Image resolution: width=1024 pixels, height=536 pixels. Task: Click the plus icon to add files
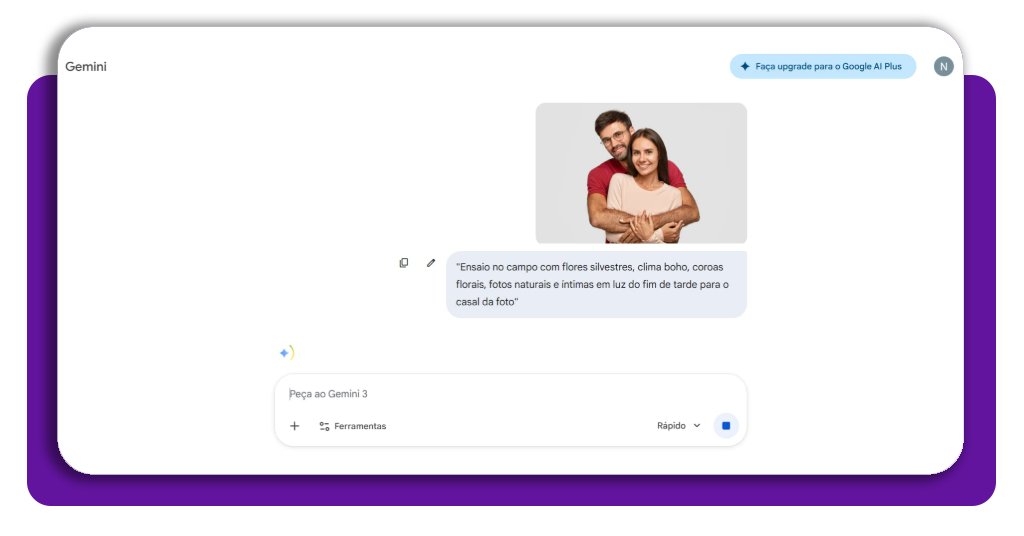pos(294,426)
